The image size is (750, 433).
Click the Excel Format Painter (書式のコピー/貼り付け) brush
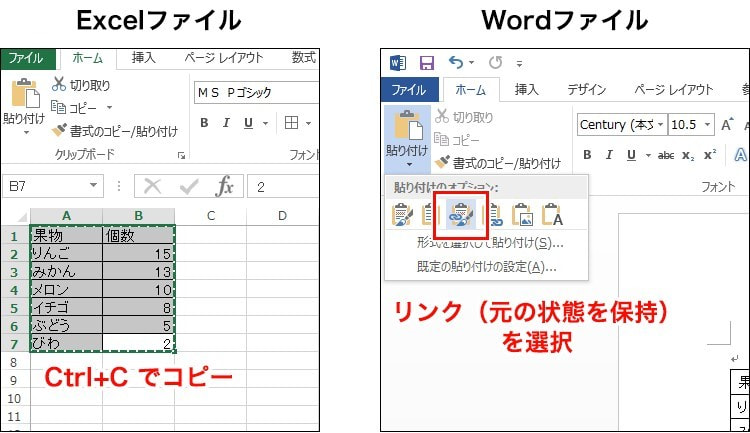pos(59,130)
